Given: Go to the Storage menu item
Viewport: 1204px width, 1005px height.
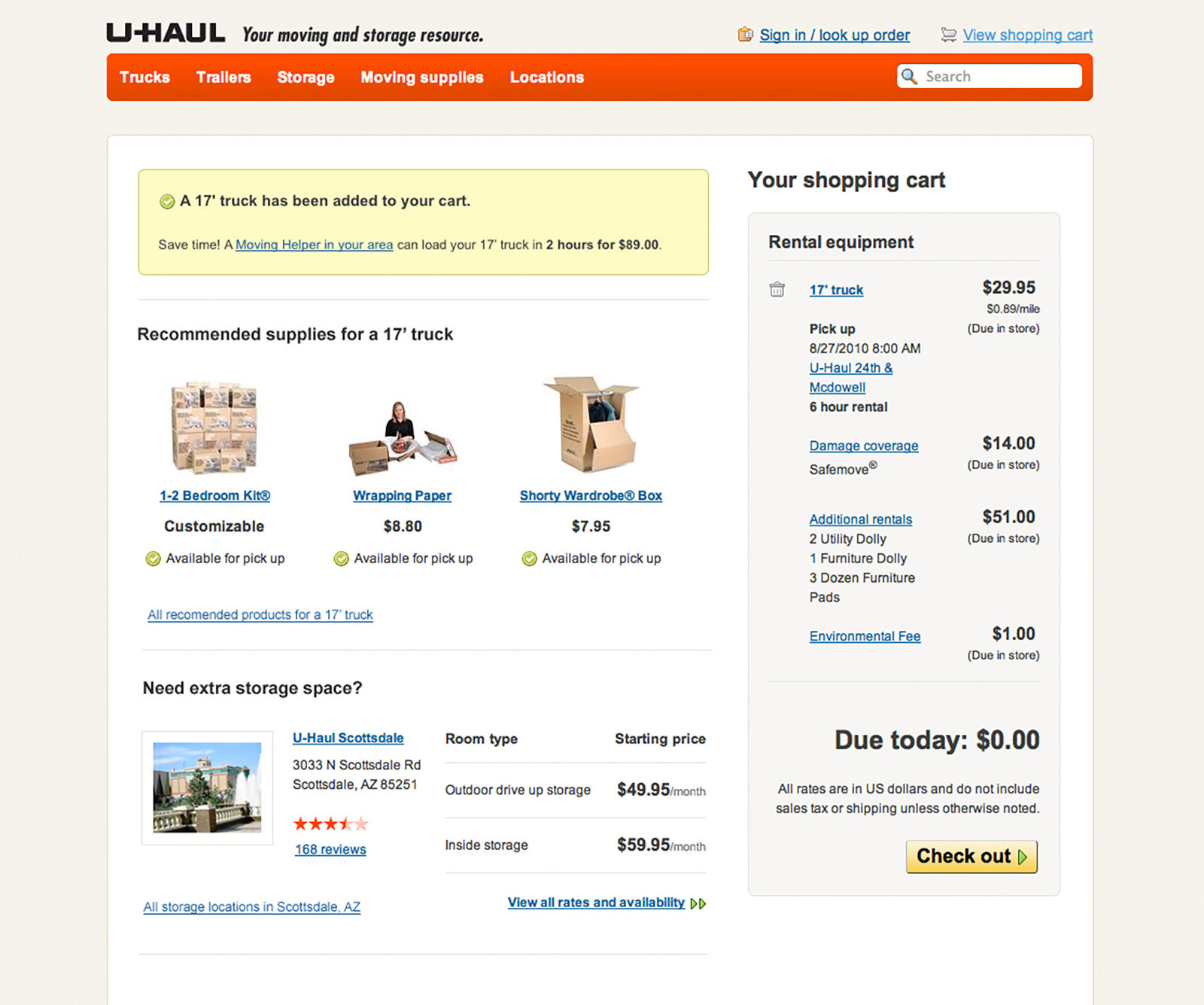Looking at the screenshot, I should [x=306, y=77].
